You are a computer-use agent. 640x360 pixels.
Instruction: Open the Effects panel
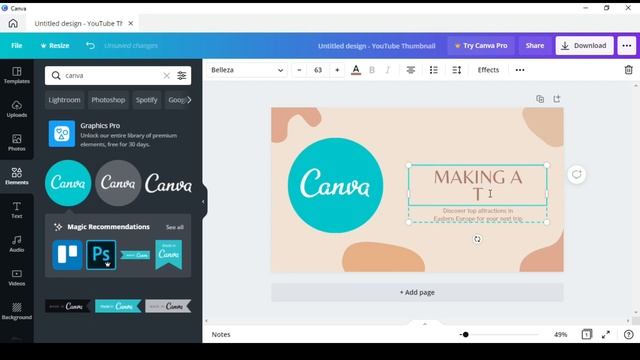(x=488, y=70)
